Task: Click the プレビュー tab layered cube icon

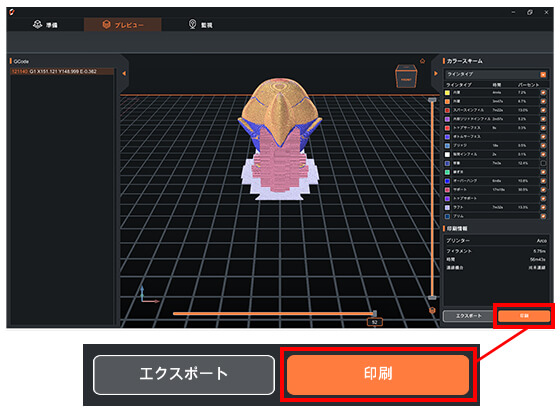Action: pyautogui.click(x=106, y=24)
